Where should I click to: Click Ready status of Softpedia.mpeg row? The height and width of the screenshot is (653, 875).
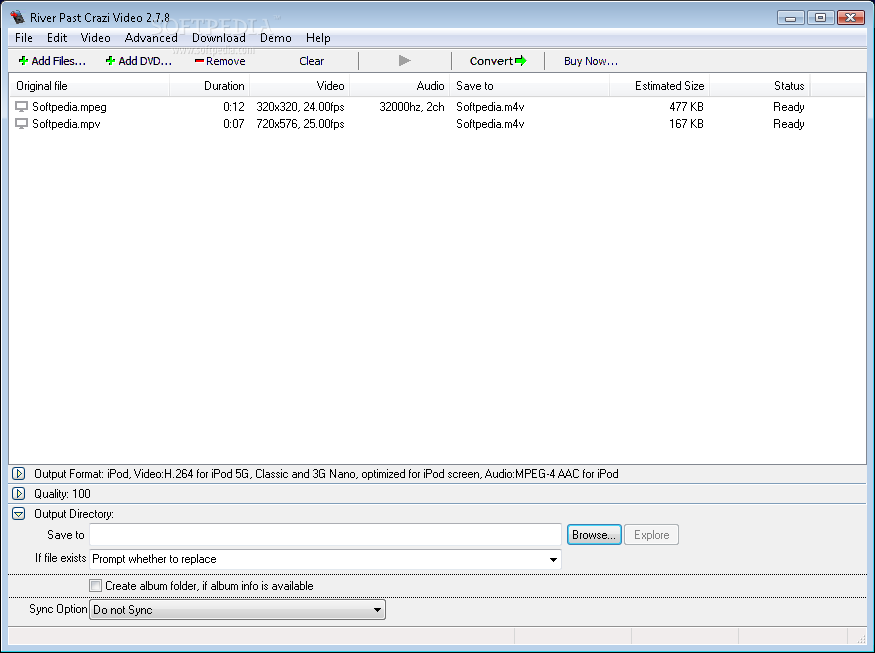[789, 107]
